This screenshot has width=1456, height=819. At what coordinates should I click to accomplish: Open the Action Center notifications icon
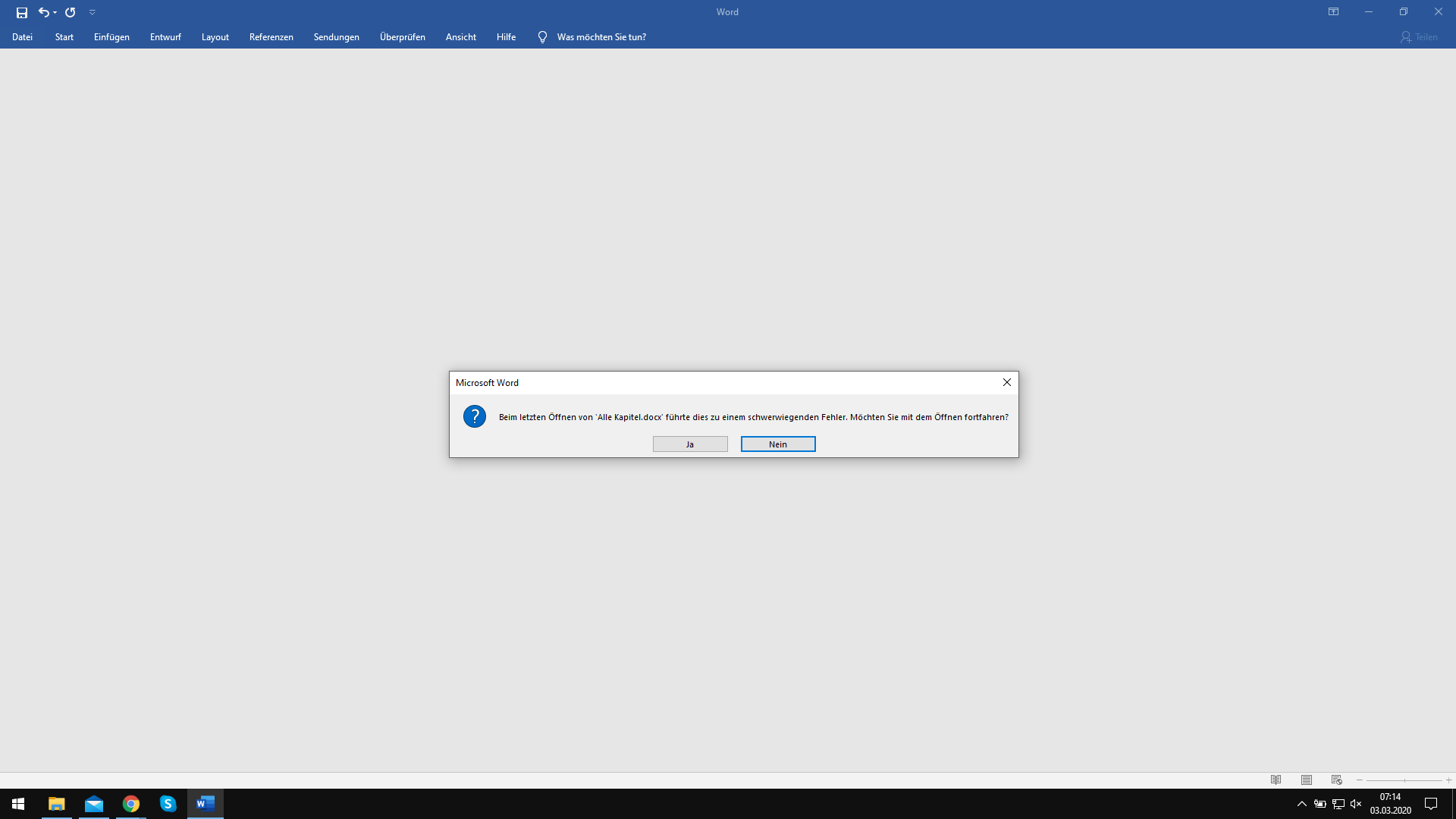click(1431, 804)
